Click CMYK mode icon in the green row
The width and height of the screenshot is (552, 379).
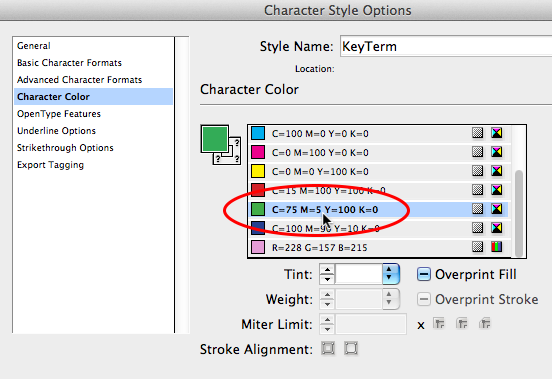(497, 209)
